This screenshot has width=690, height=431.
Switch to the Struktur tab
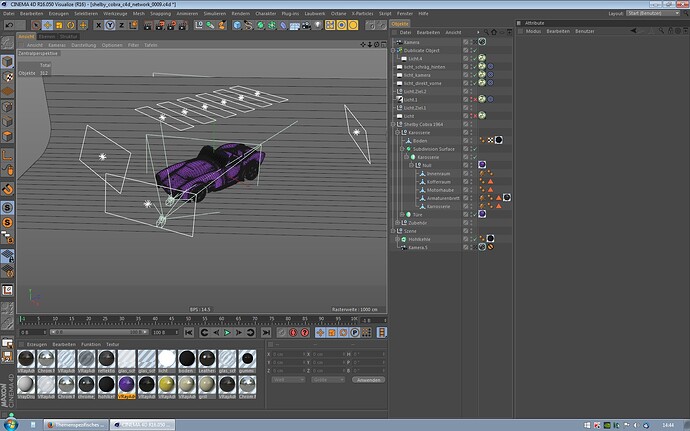(68, 37)
